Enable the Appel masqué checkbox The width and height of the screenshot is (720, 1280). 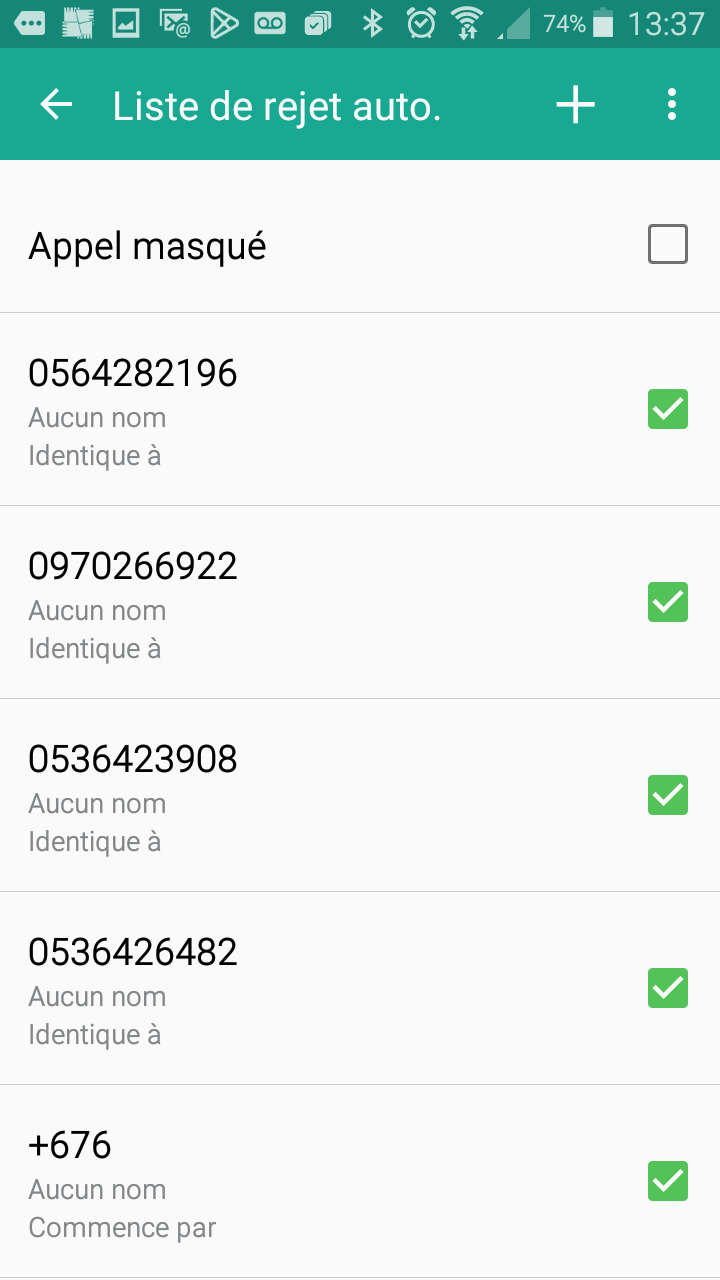668,244
